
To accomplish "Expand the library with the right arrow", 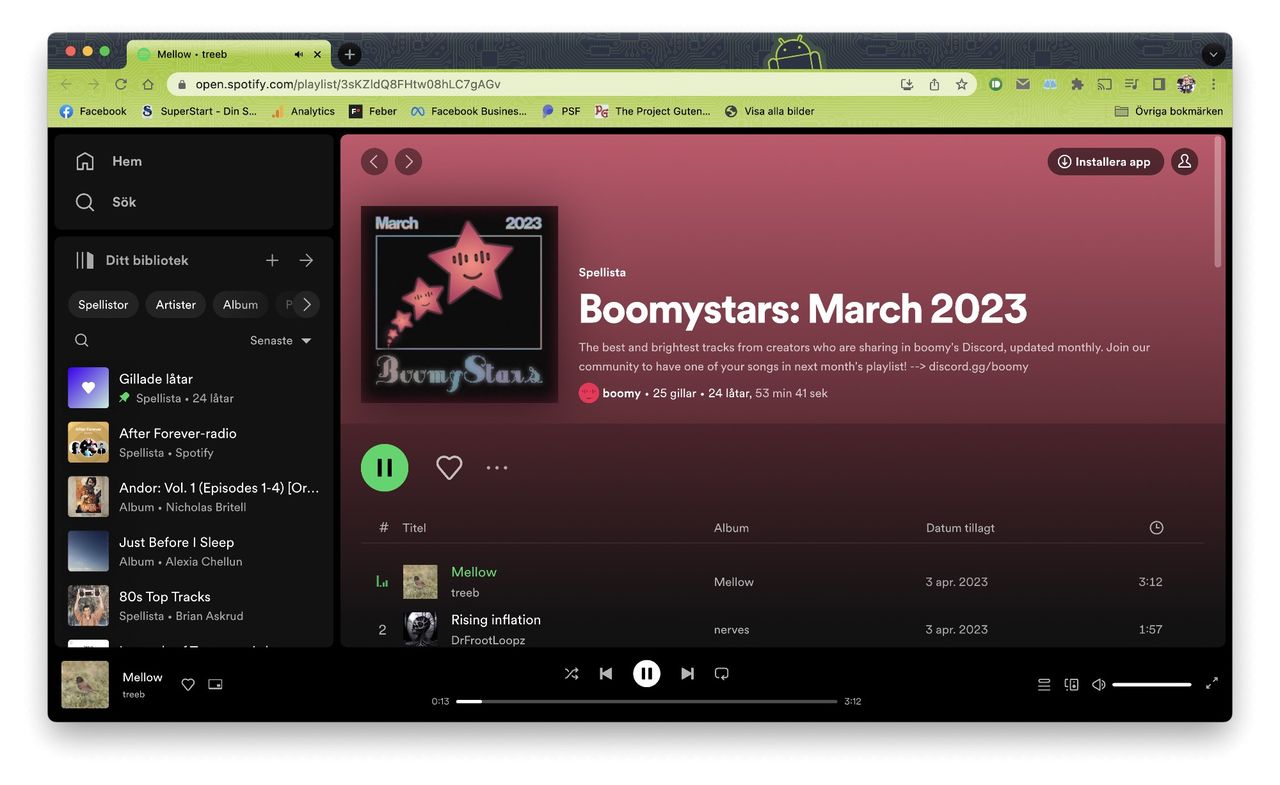I will tap(306, 259).
